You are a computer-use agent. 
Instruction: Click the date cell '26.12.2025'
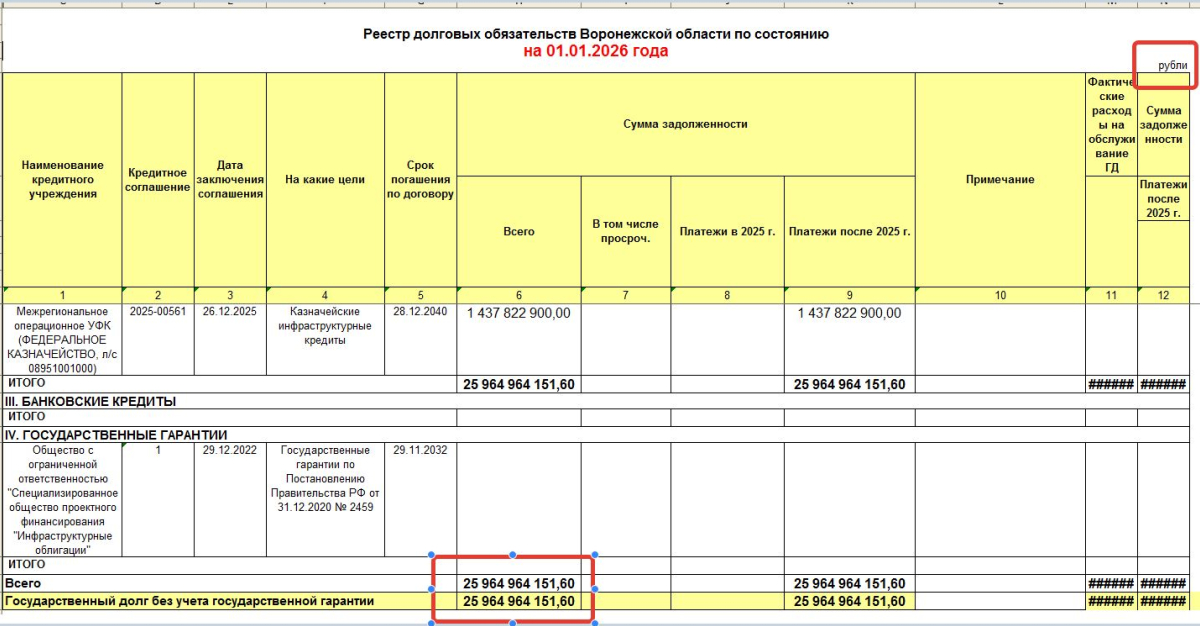tap(230, 312)
